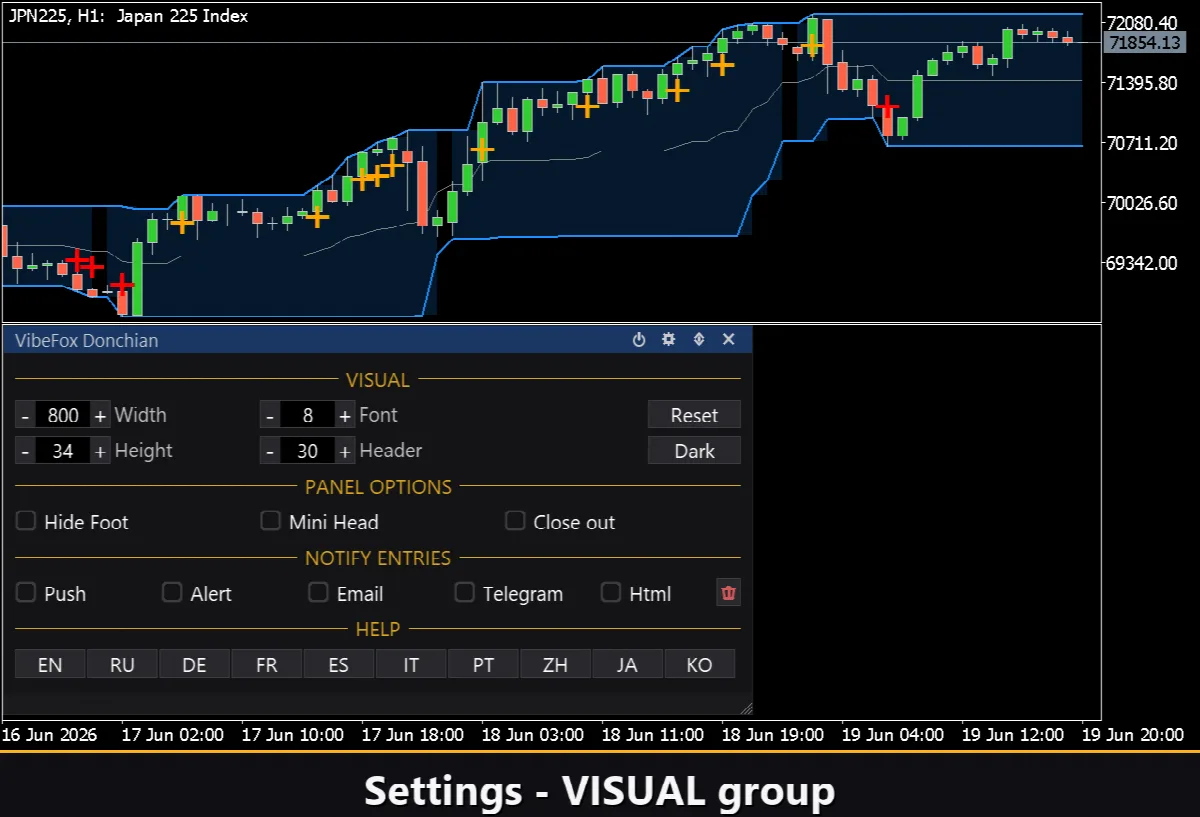Decrease the Height value with minus

tap(25, 451)
